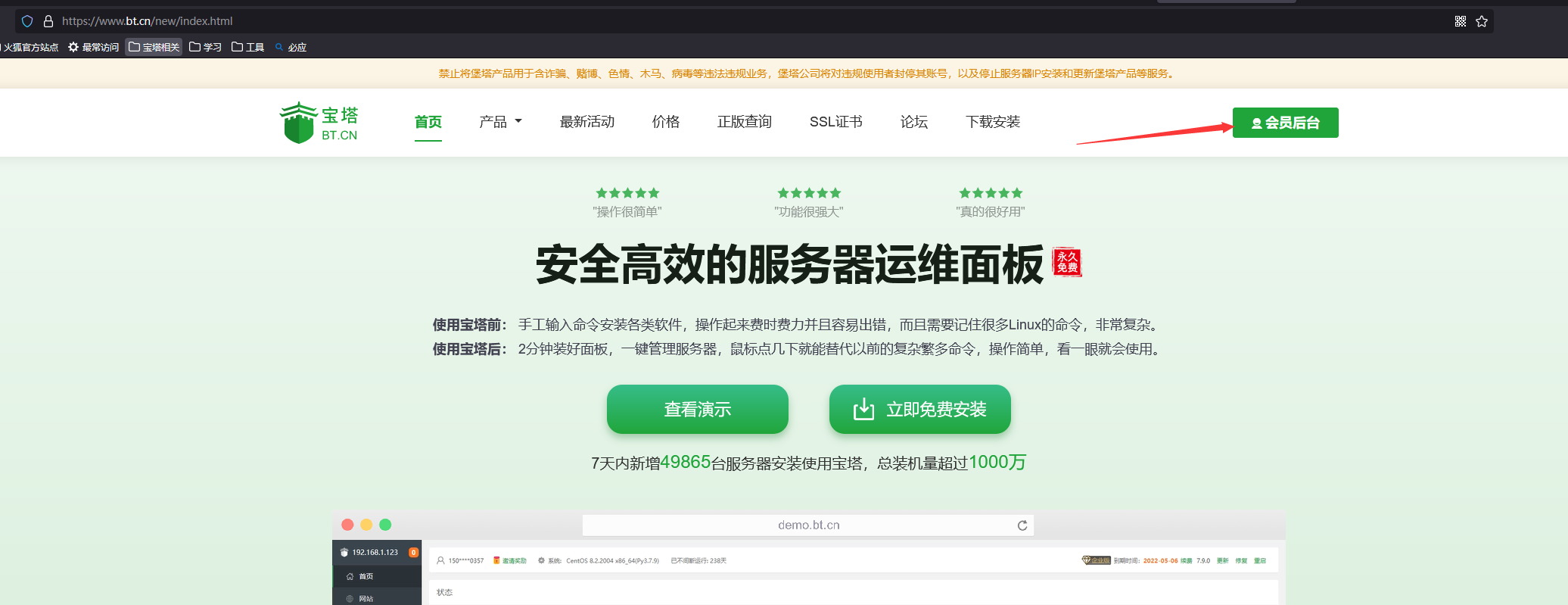
Task: Click the user icon in 会员后台 button
Action: [x=1257, y=123]
